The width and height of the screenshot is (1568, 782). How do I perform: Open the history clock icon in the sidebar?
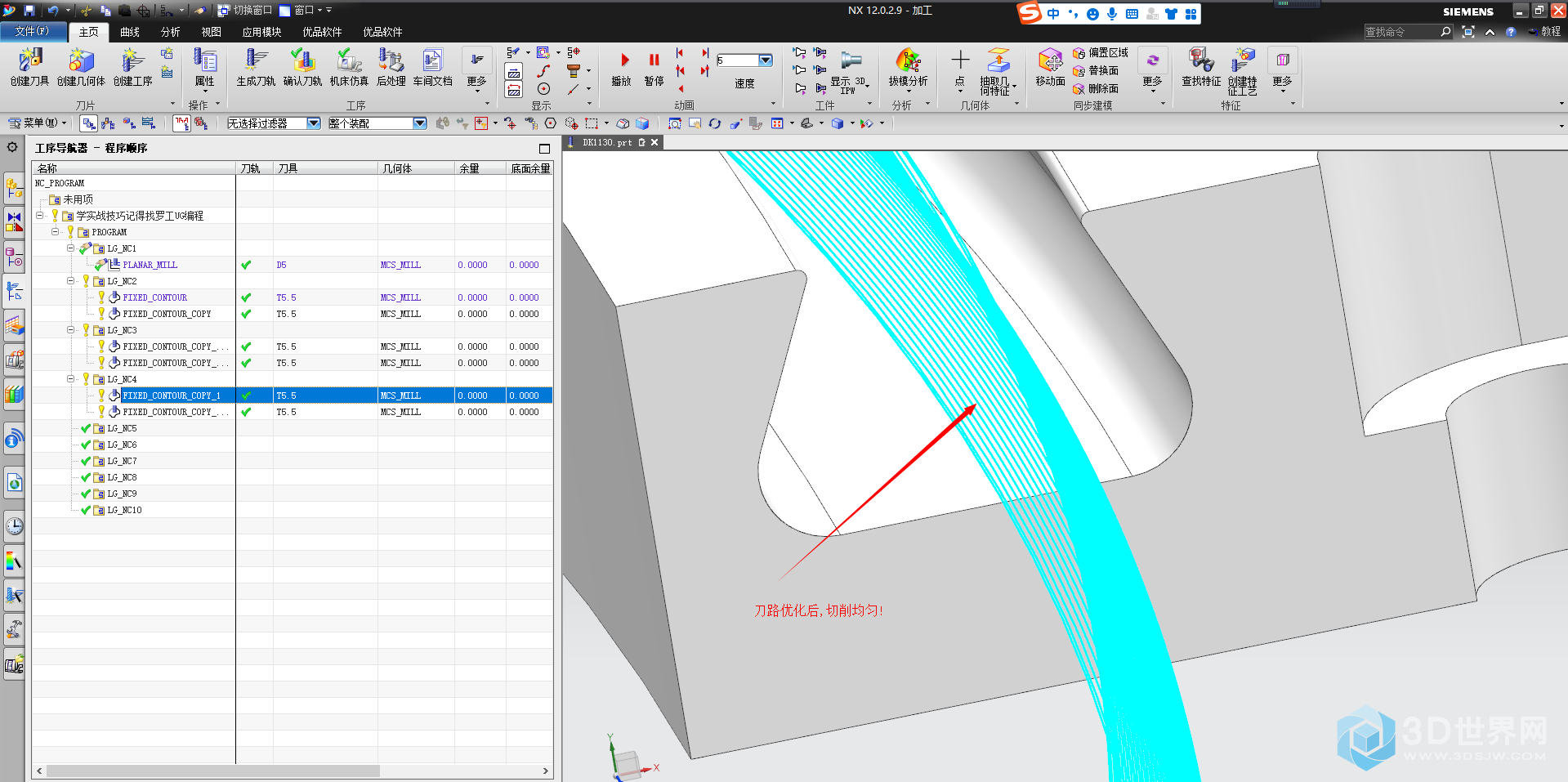pos(14,525)
